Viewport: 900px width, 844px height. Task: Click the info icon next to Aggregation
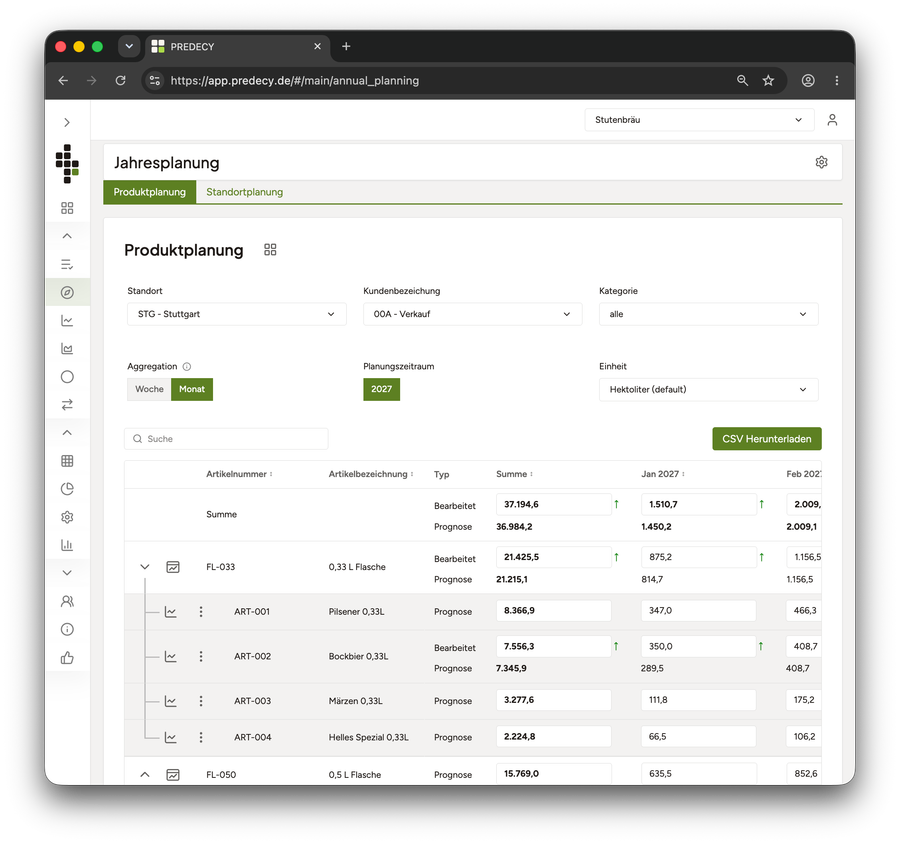tap(187, 367)
